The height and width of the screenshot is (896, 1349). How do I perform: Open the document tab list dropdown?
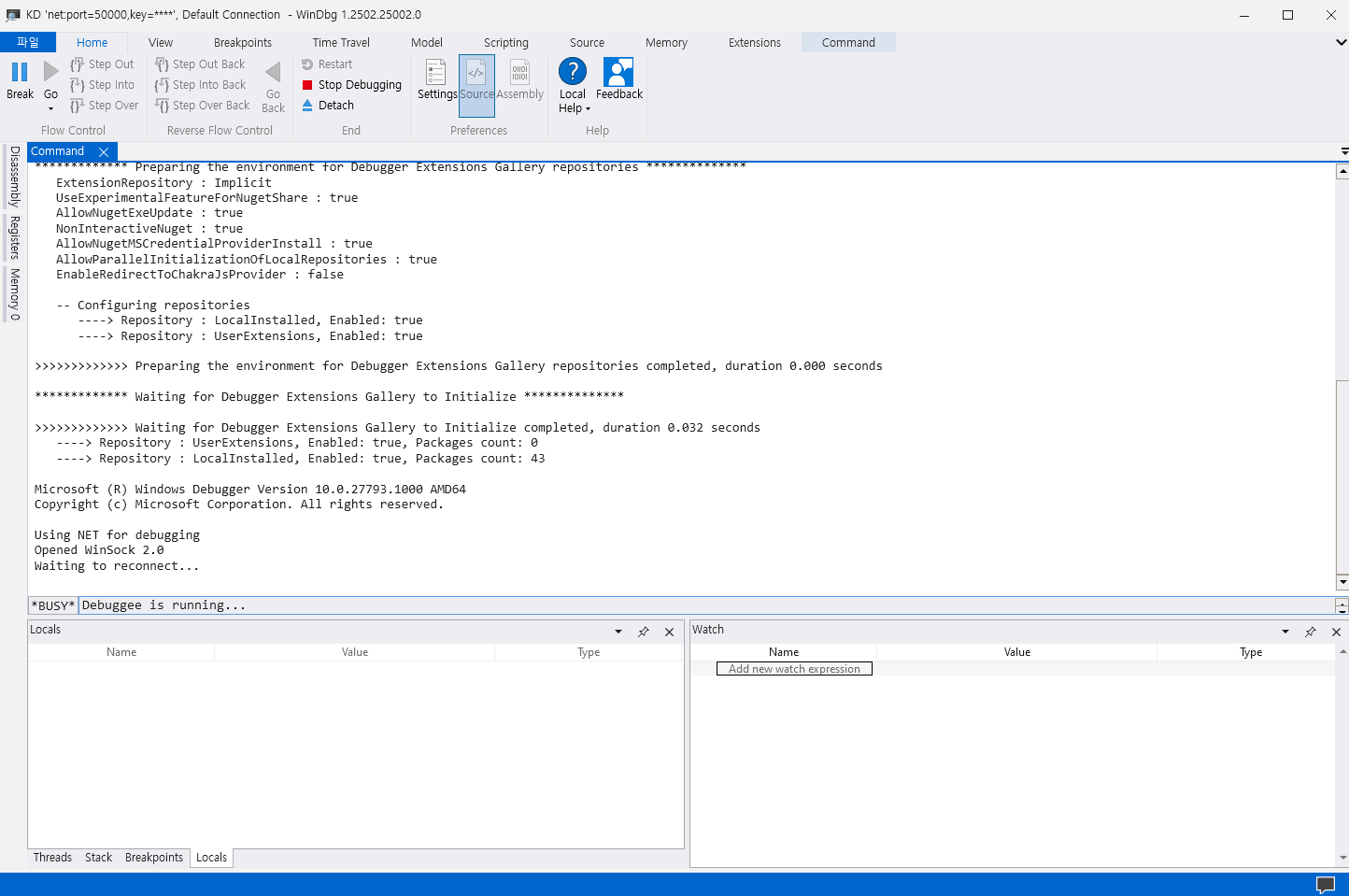point(1343,151)
